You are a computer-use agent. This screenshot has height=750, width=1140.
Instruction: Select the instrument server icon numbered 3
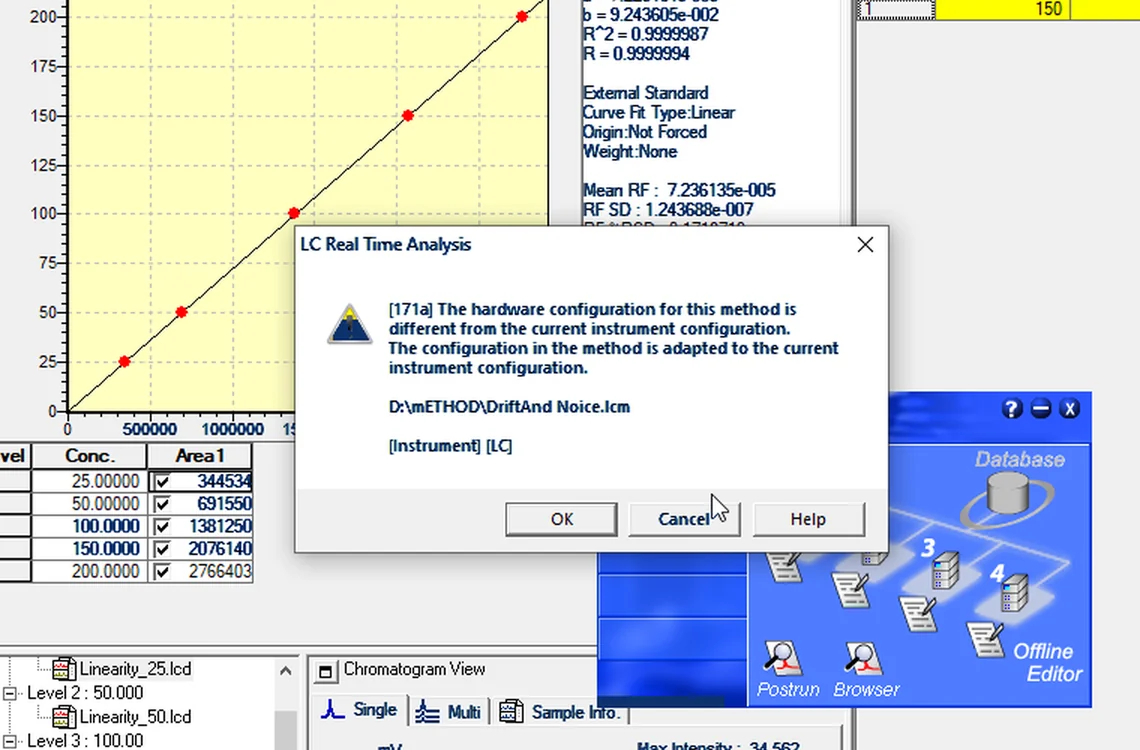(946, 570)
